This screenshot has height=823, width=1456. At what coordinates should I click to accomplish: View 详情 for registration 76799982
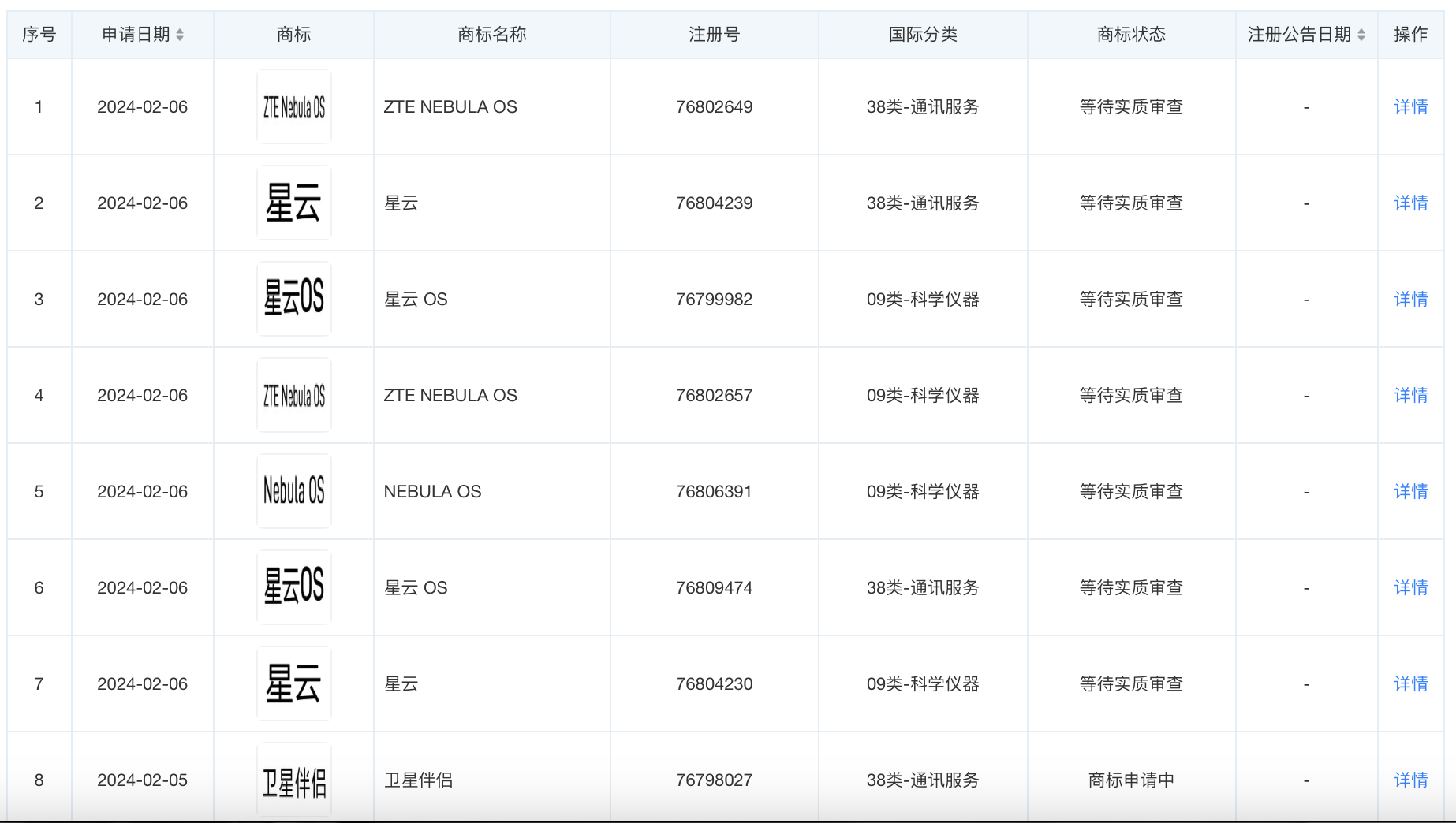(1410, 299)
